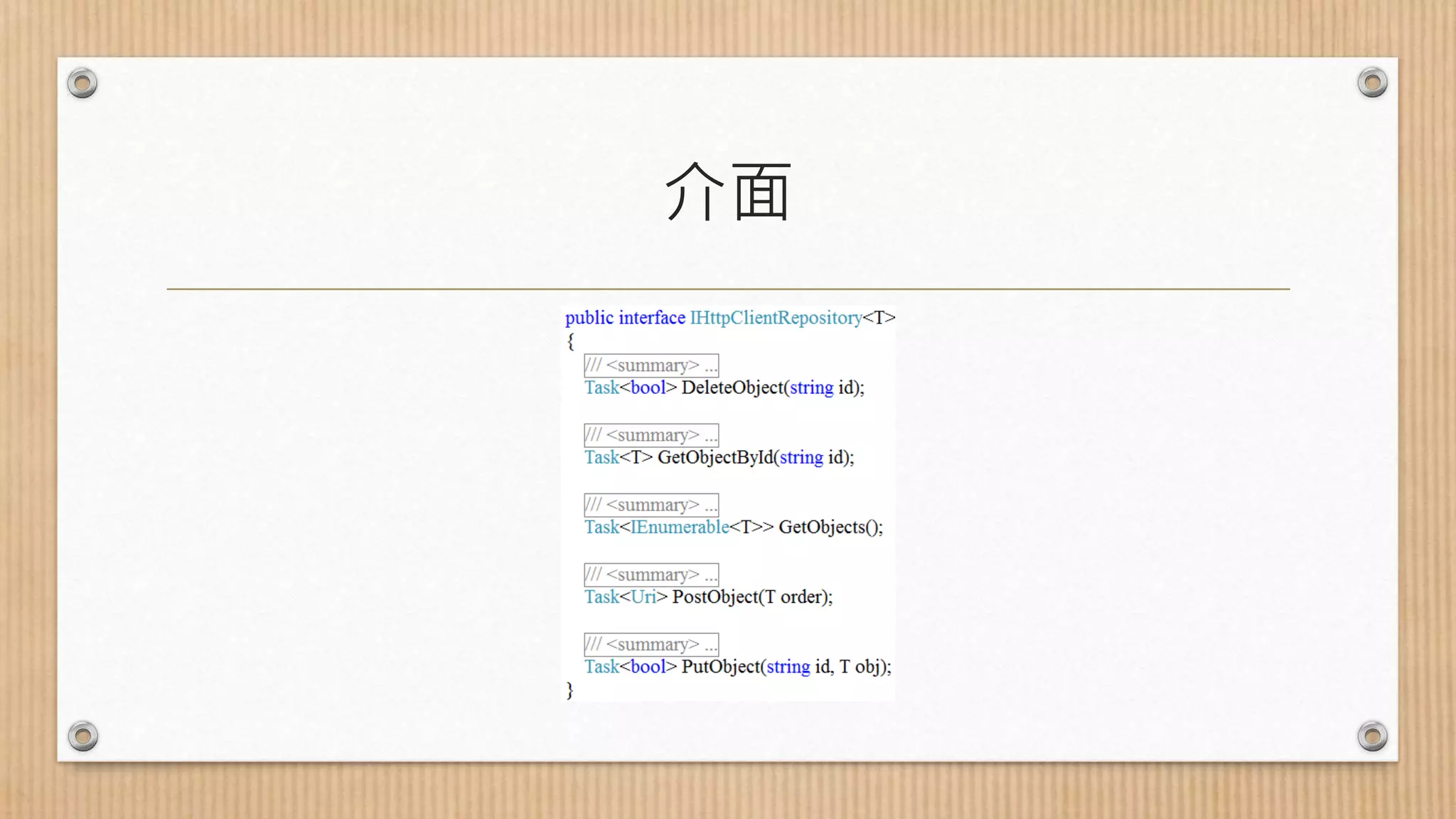This screenshot has height=819, width=1456.
Task: Expand collapsed summary above GetObjectById
Action: pyautogui.click(x=651, y=435)
